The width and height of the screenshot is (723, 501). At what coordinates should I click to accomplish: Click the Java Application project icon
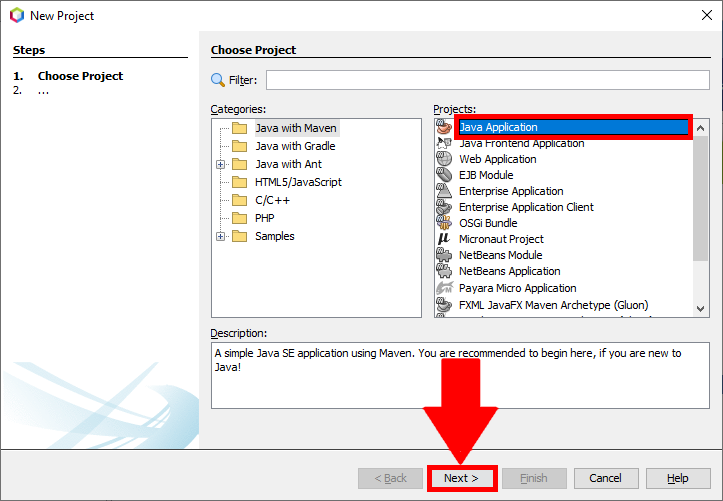[444, 127]
